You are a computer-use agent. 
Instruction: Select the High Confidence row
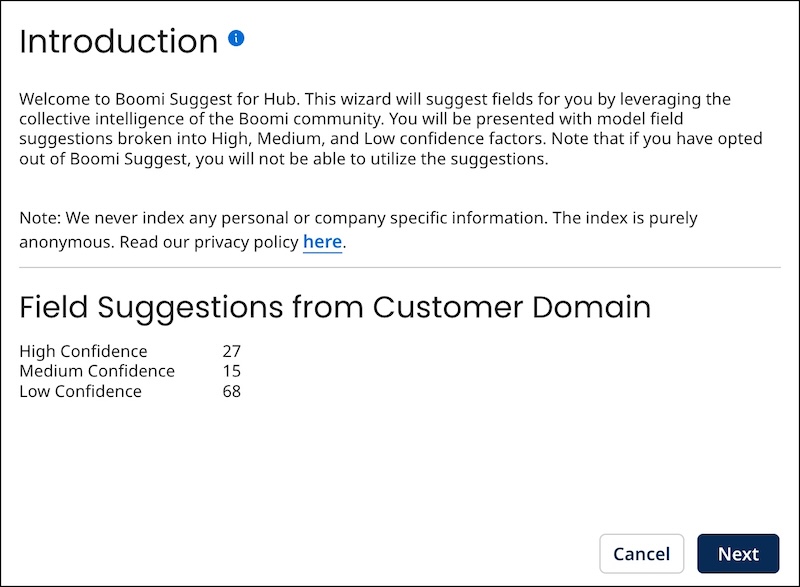pos(83,351)
